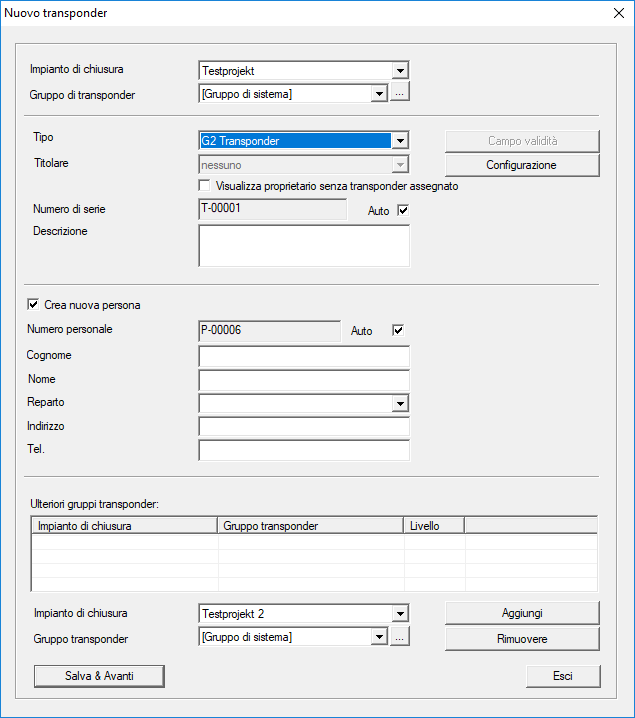The image size is (635, 718).
Task: Click Salva & Avanti to save
Action: [x=99, y=676]
